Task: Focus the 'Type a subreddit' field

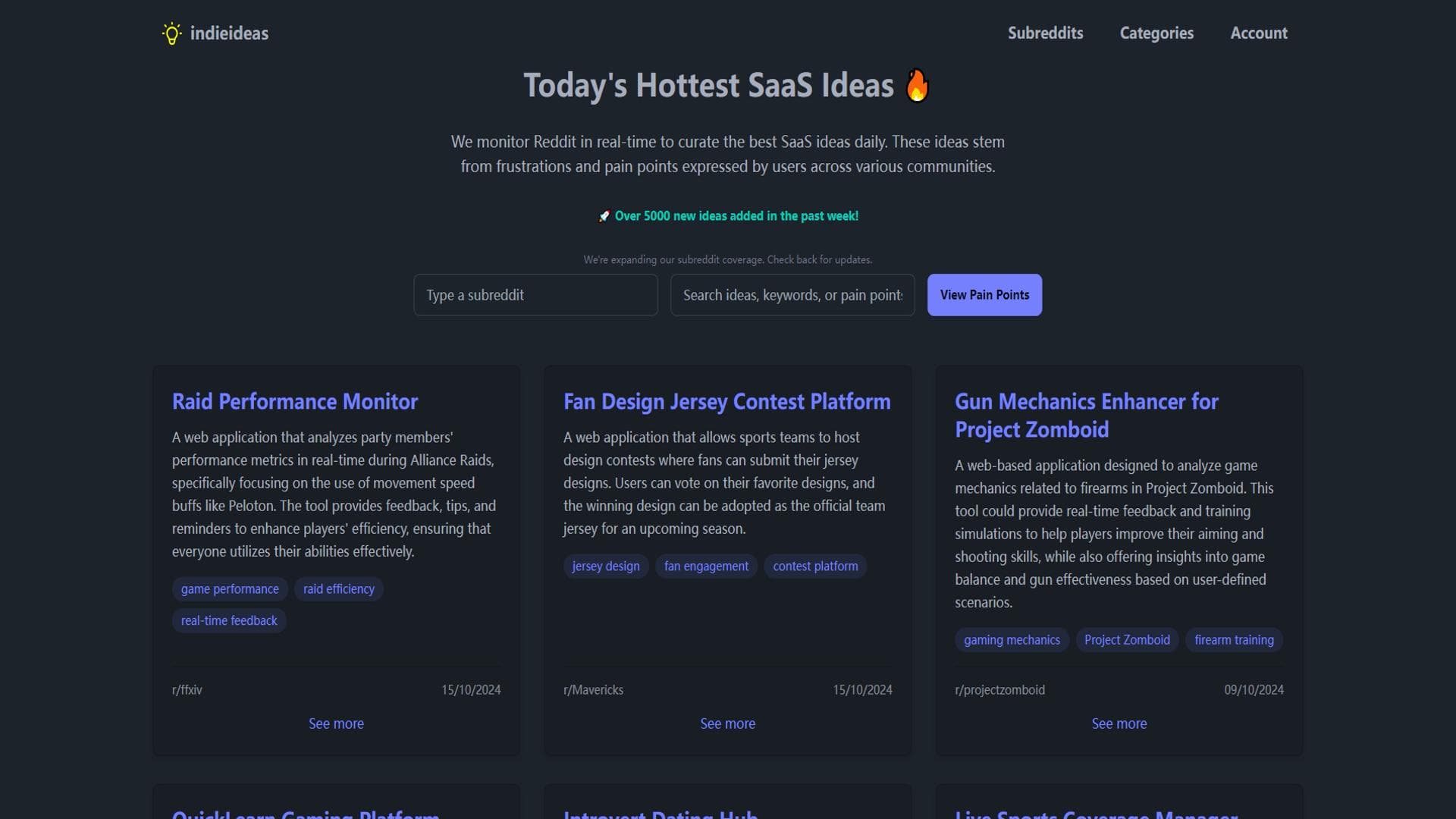Action: [x=535, y=295]
